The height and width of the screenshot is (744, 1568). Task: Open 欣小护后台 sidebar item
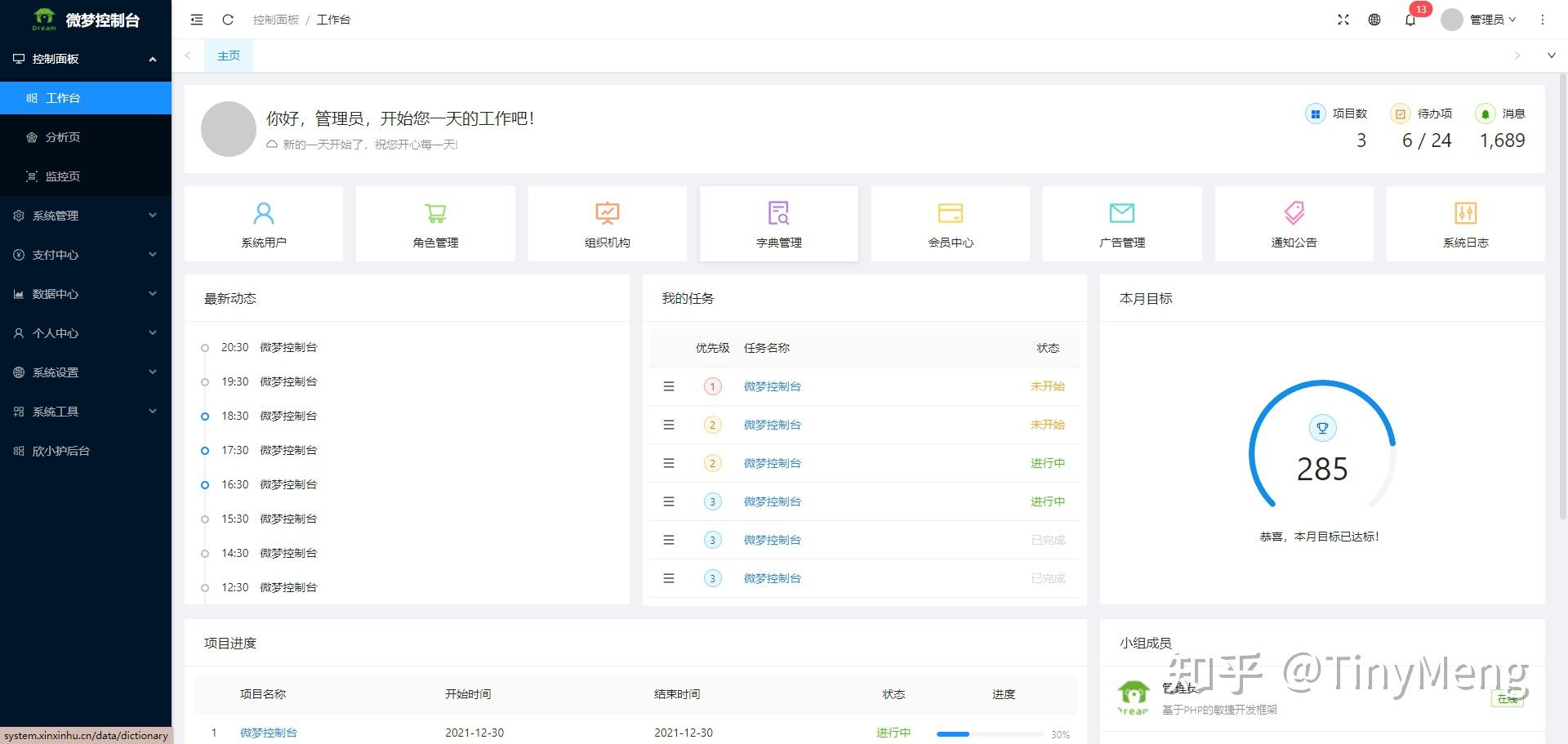(86, 451)
